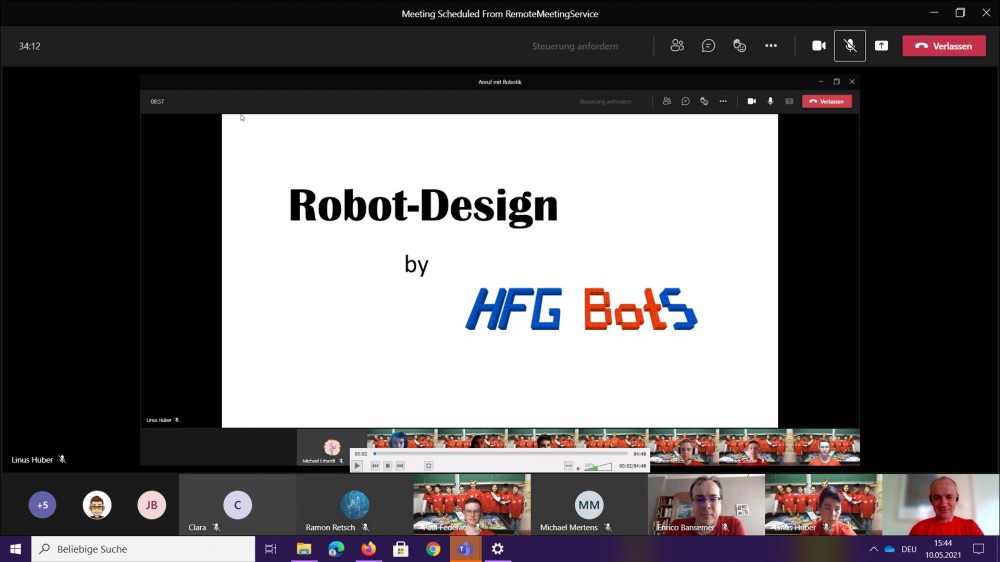Expand the +5 additional participants overflow
The width and height of the screenshot is (1000, 562).
click(x=42, y=505)
